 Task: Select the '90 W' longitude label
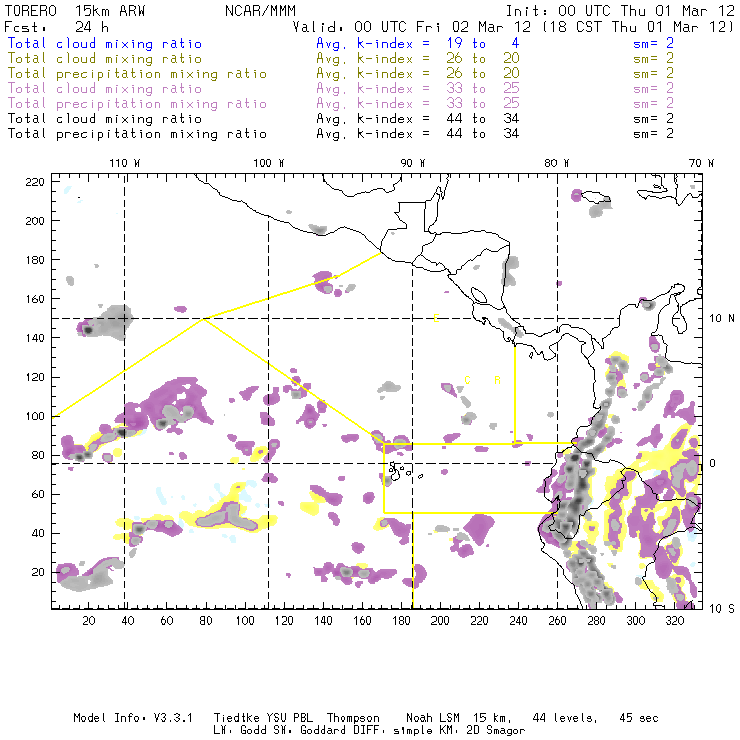click(x=413, y=163)
